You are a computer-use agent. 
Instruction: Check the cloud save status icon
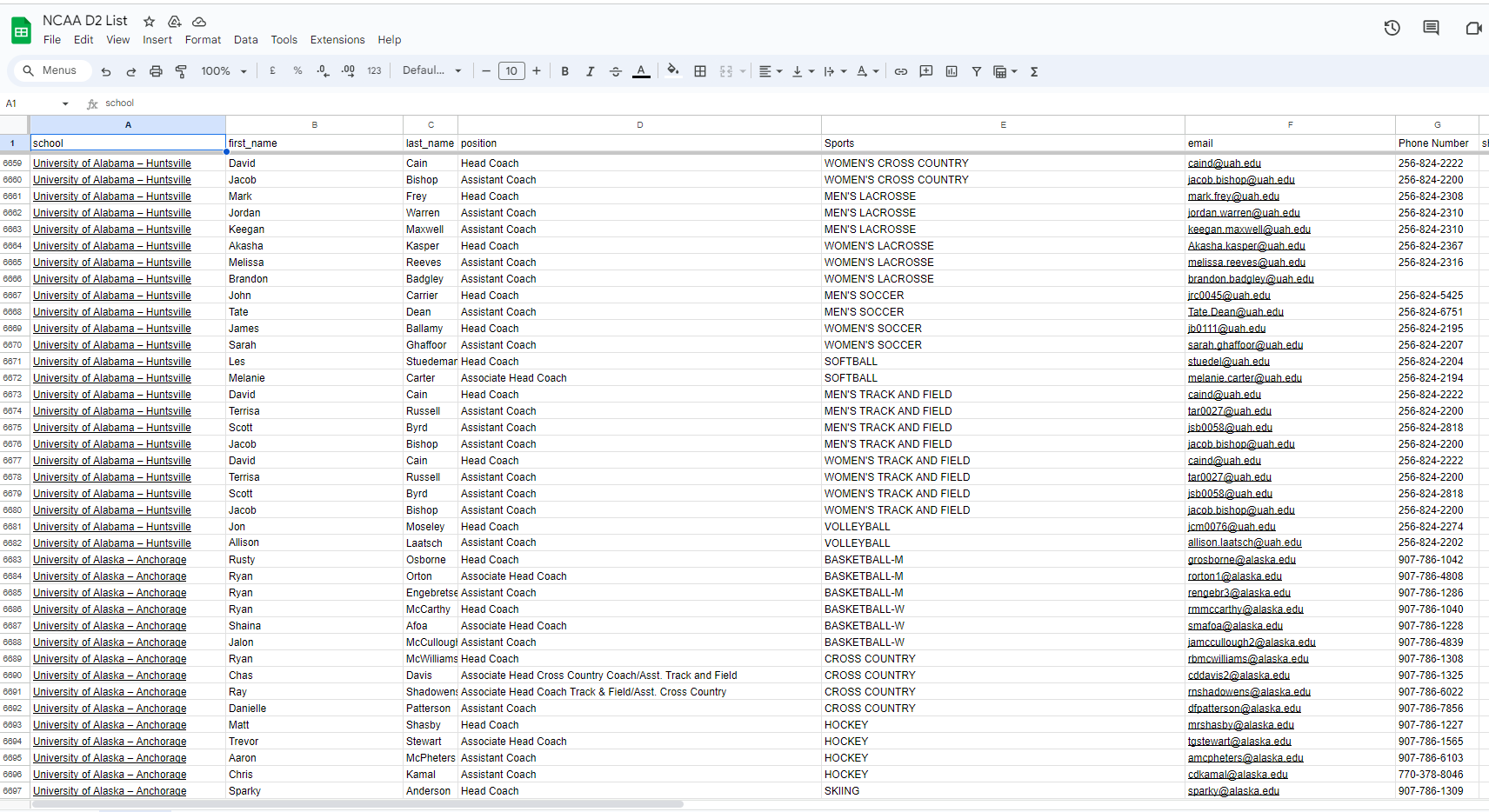pyautogui.click(x=199, y=21)
